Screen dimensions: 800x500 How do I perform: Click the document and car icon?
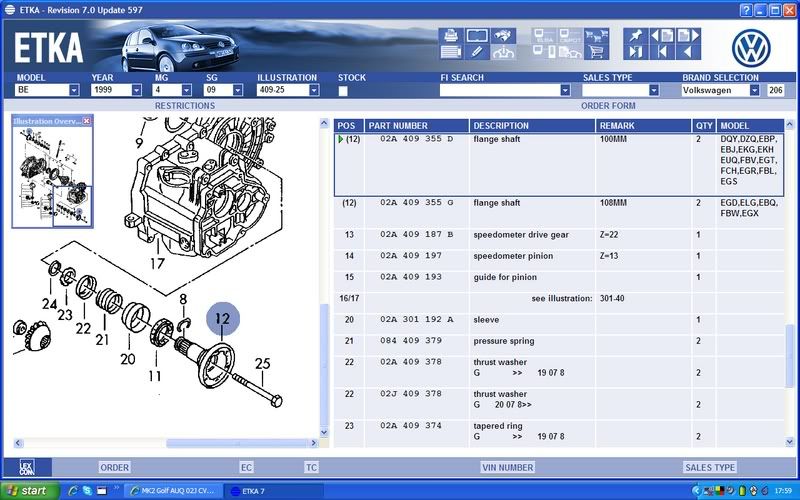[570, 52]
